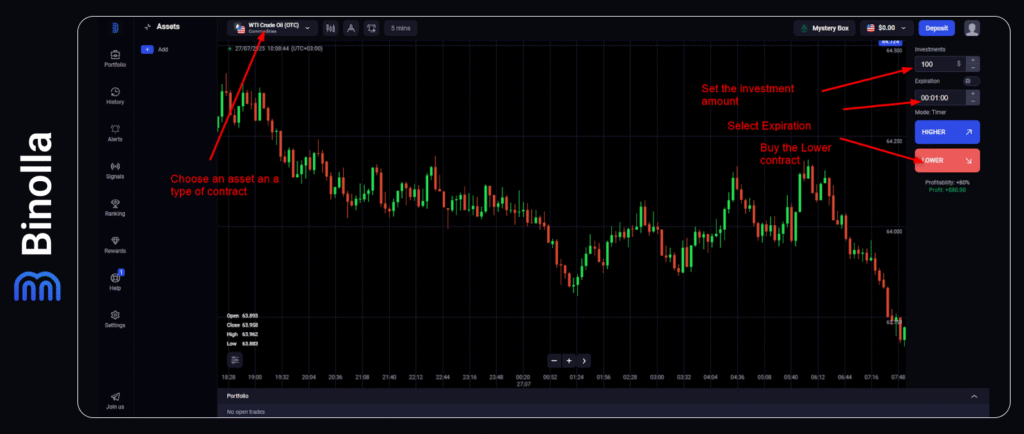Image resolution: width=1024 pixels, height=434 pixels.
Task: Open the Alerts bell icon
Action: point(115,131)
